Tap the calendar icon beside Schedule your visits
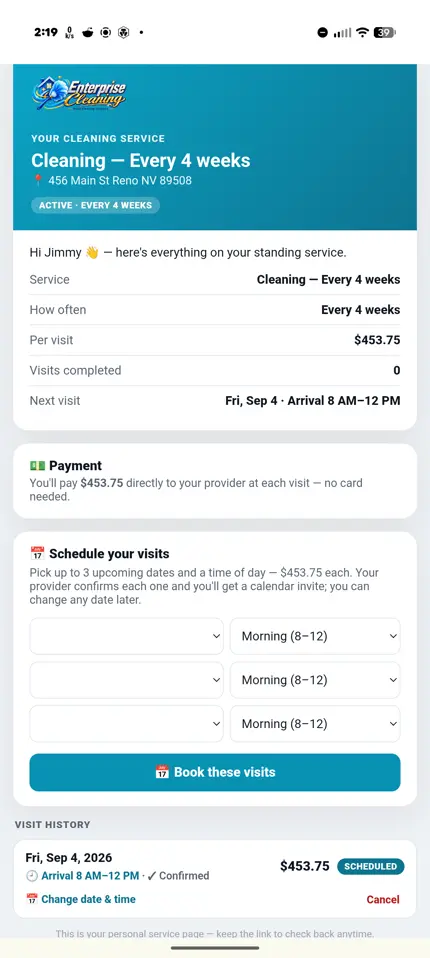This screenshot has height=958, width=430. tap(37, 554)
